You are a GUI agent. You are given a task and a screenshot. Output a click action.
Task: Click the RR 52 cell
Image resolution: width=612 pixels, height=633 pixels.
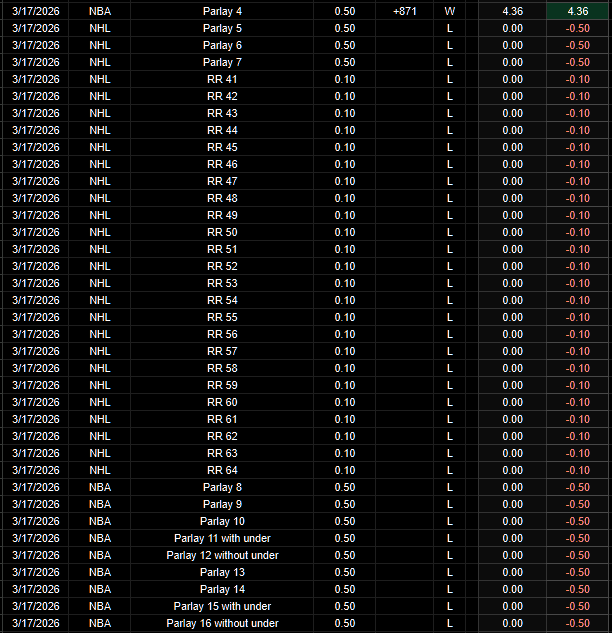pyautogui.click(x=222, y=266)
